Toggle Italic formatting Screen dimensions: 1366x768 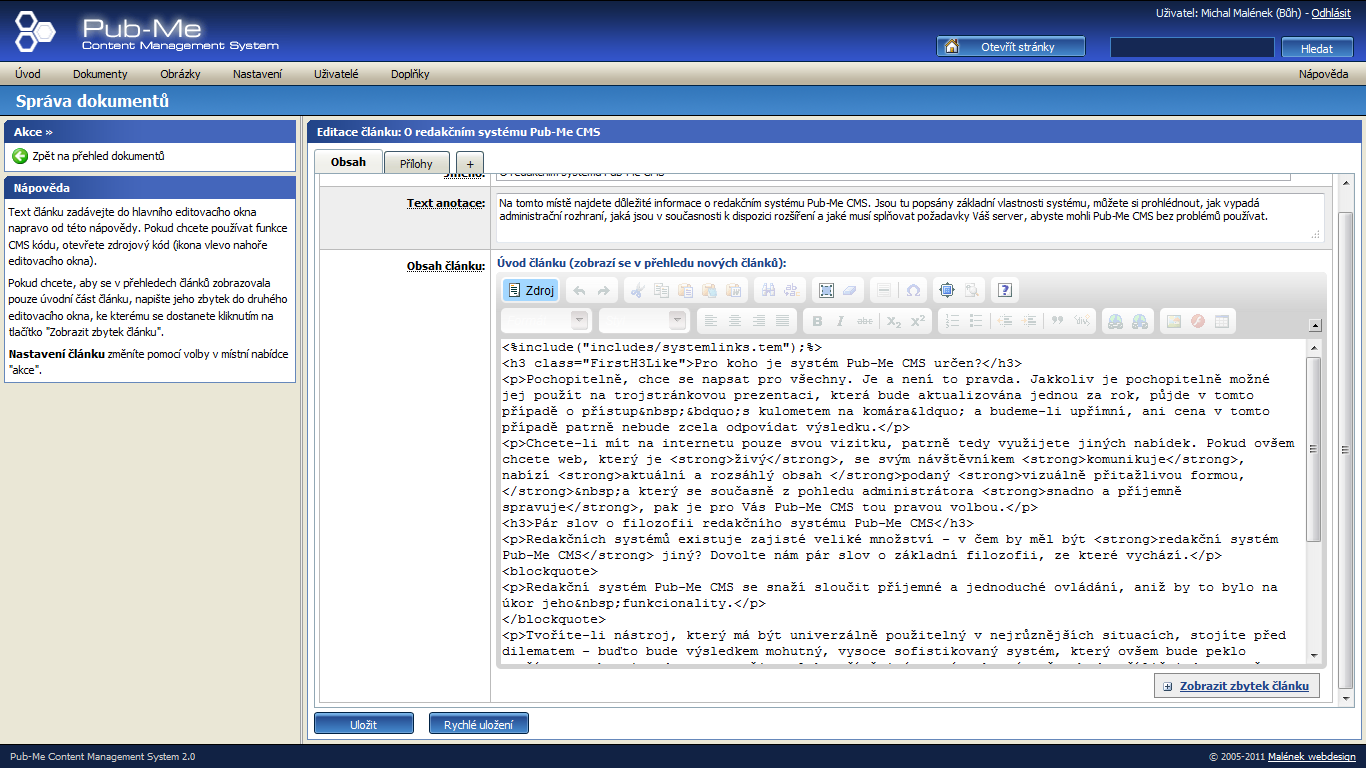pyautogui.click(x=841, y=320)
